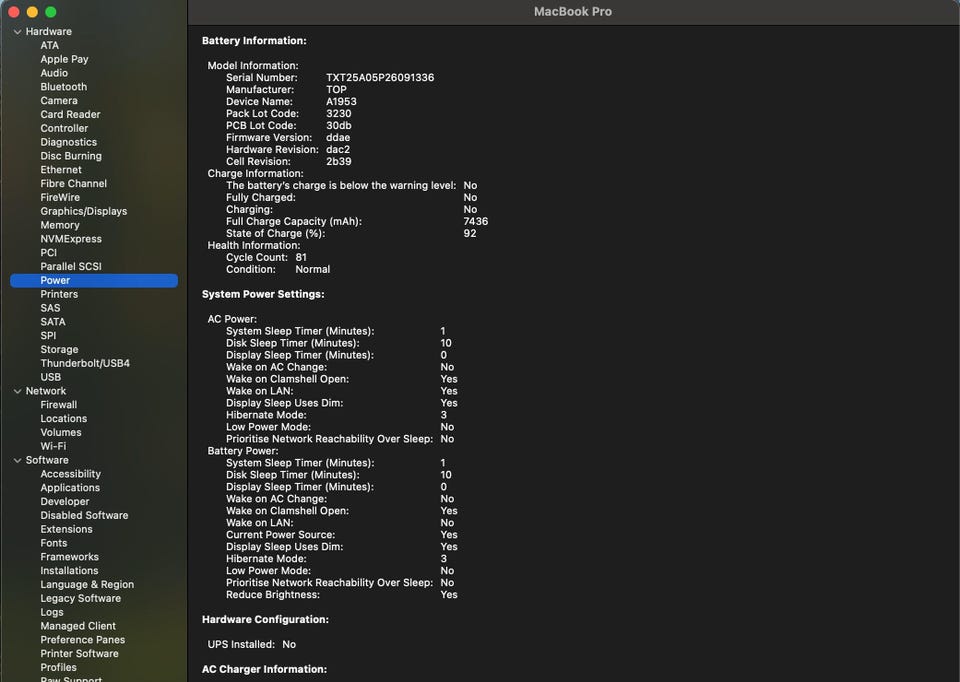Screen dimensions: 960x682
Task: Click the Cycle Count value 81
Action: [x=301, y=258]
